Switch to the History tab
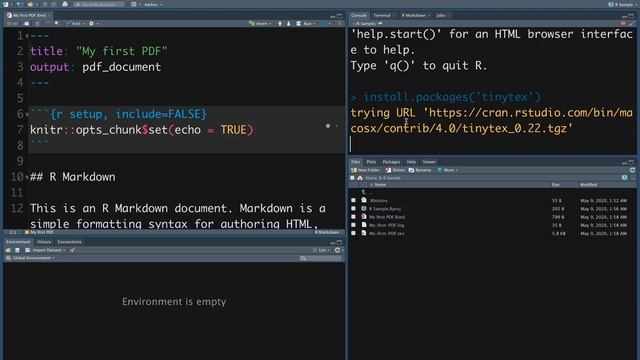The height and width of the screenshot is (360, 640). coord(44,242)
